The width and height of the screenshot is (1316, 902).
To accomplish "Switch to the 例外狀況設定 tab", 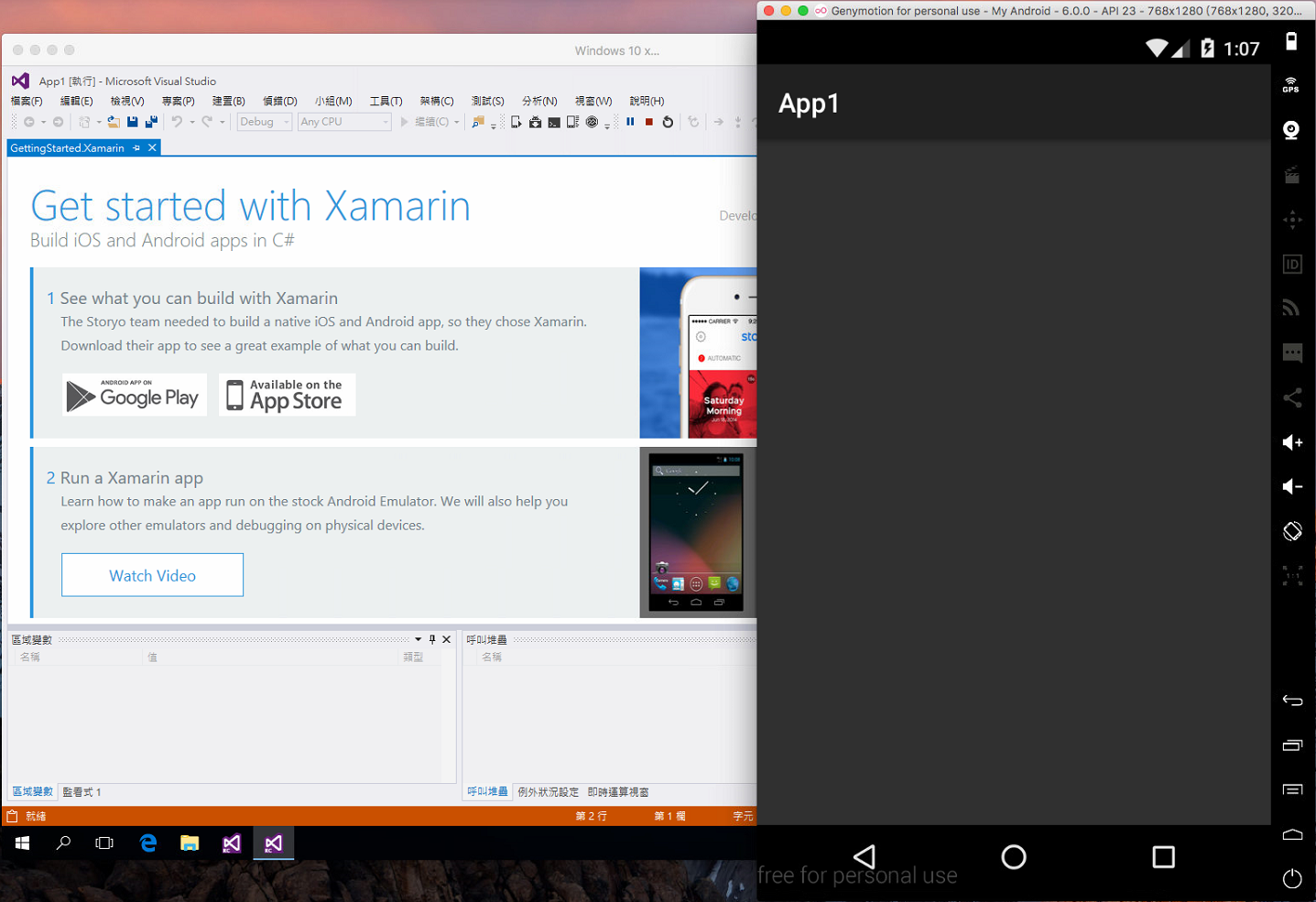I will [549, 792].
